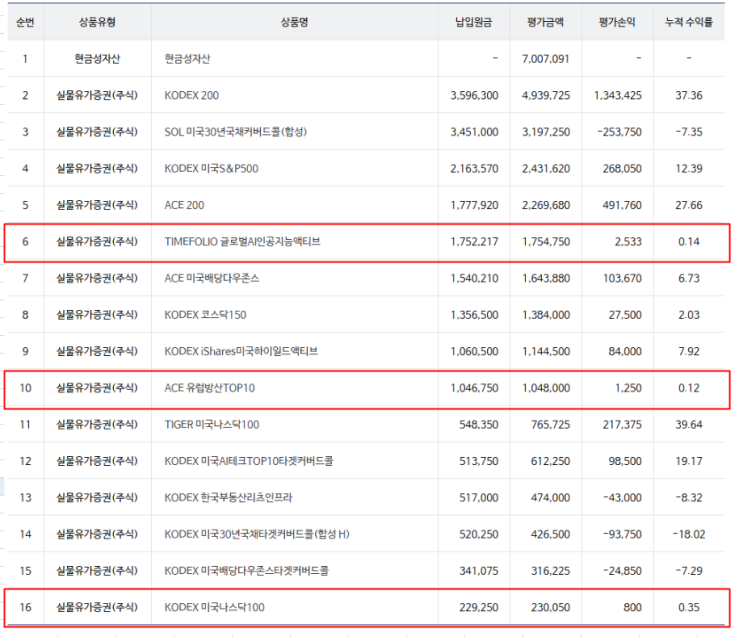The height and width of the screenshot is (637, 743).
Task: Click the 순번 column header
Action: [25, 22]
